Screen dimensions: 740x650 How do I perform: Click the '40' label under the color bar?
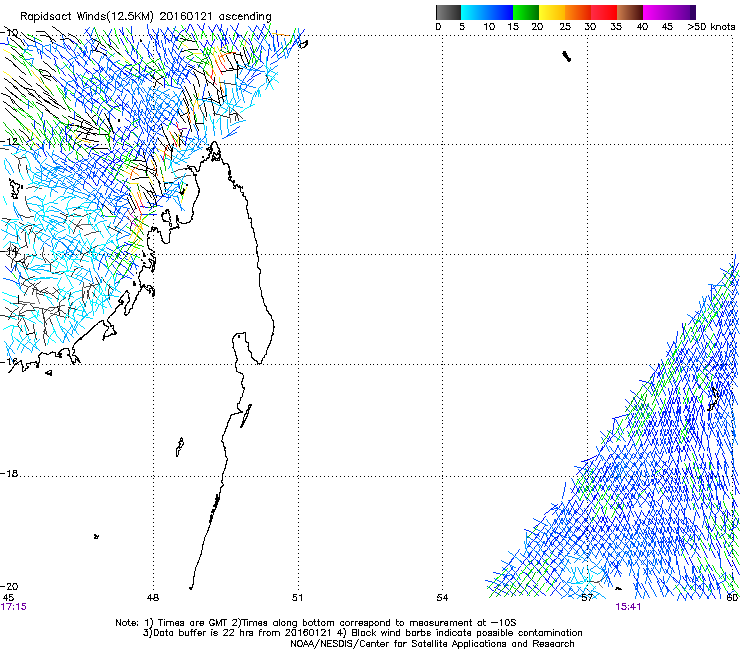[x=642, y=27]
